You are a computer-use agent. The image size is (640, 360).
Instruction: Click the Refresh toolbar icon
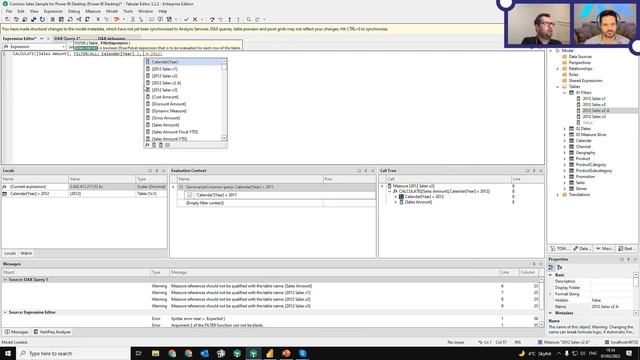pyautogui.click(x=42, y=19)
